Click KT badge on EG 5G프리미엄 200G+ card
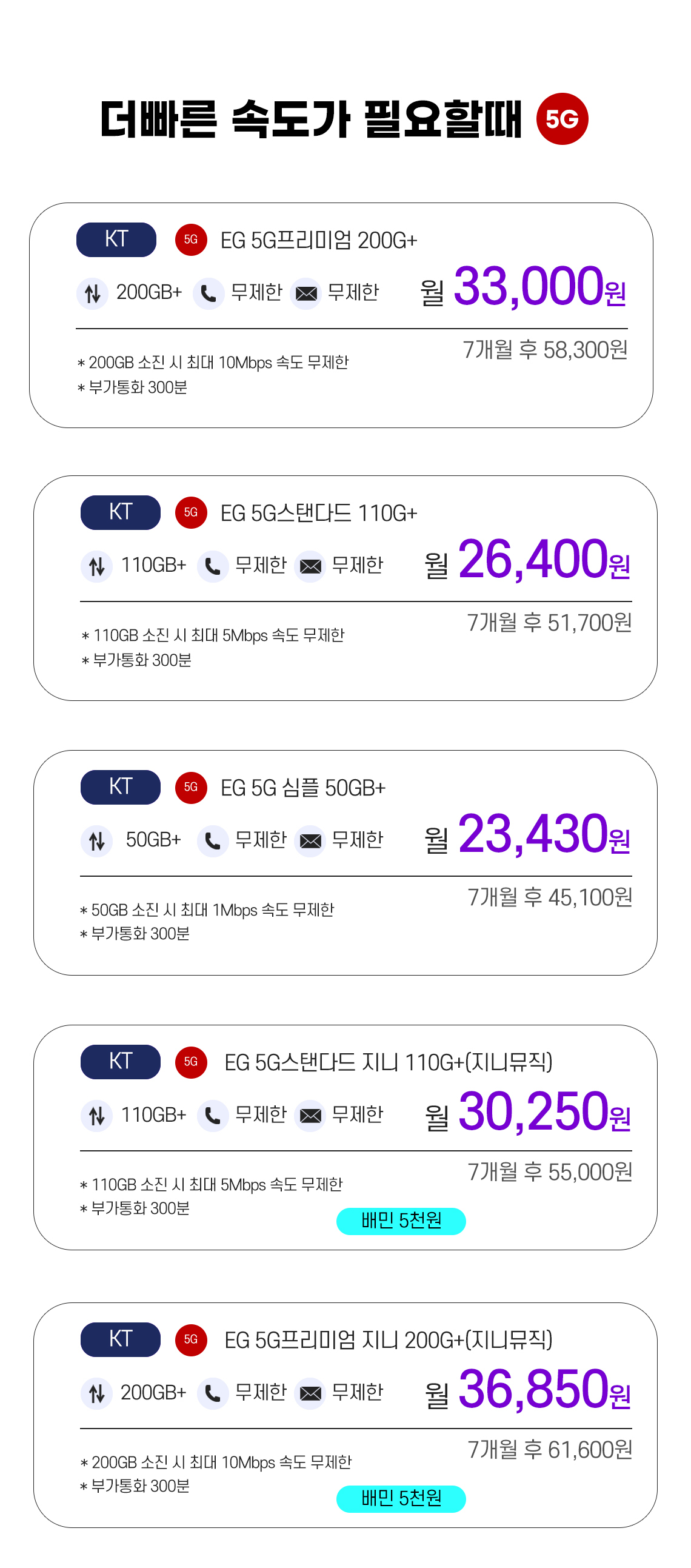The width and height of the screenshot is (691, 1568). tap(116, 240)
